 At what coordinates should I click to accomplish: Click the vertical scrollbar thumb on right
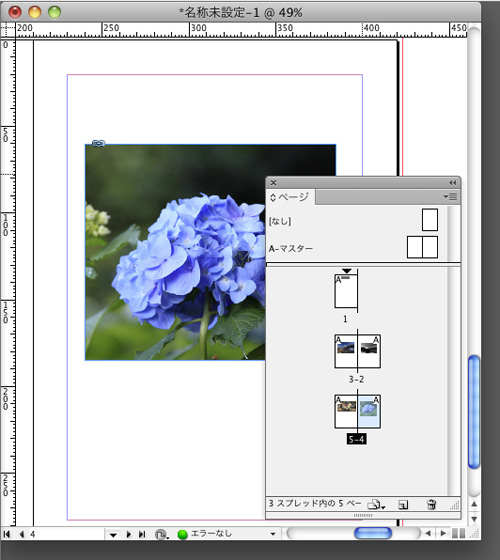474,411
